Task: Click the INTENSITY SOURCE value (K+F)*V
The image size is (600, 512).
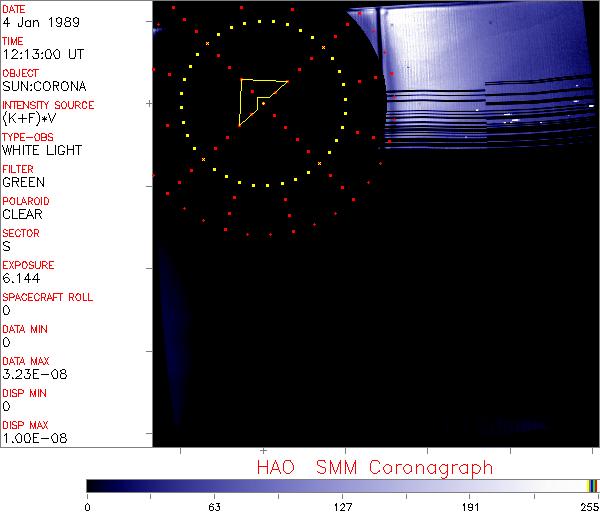Action: [x=31, y=118]
